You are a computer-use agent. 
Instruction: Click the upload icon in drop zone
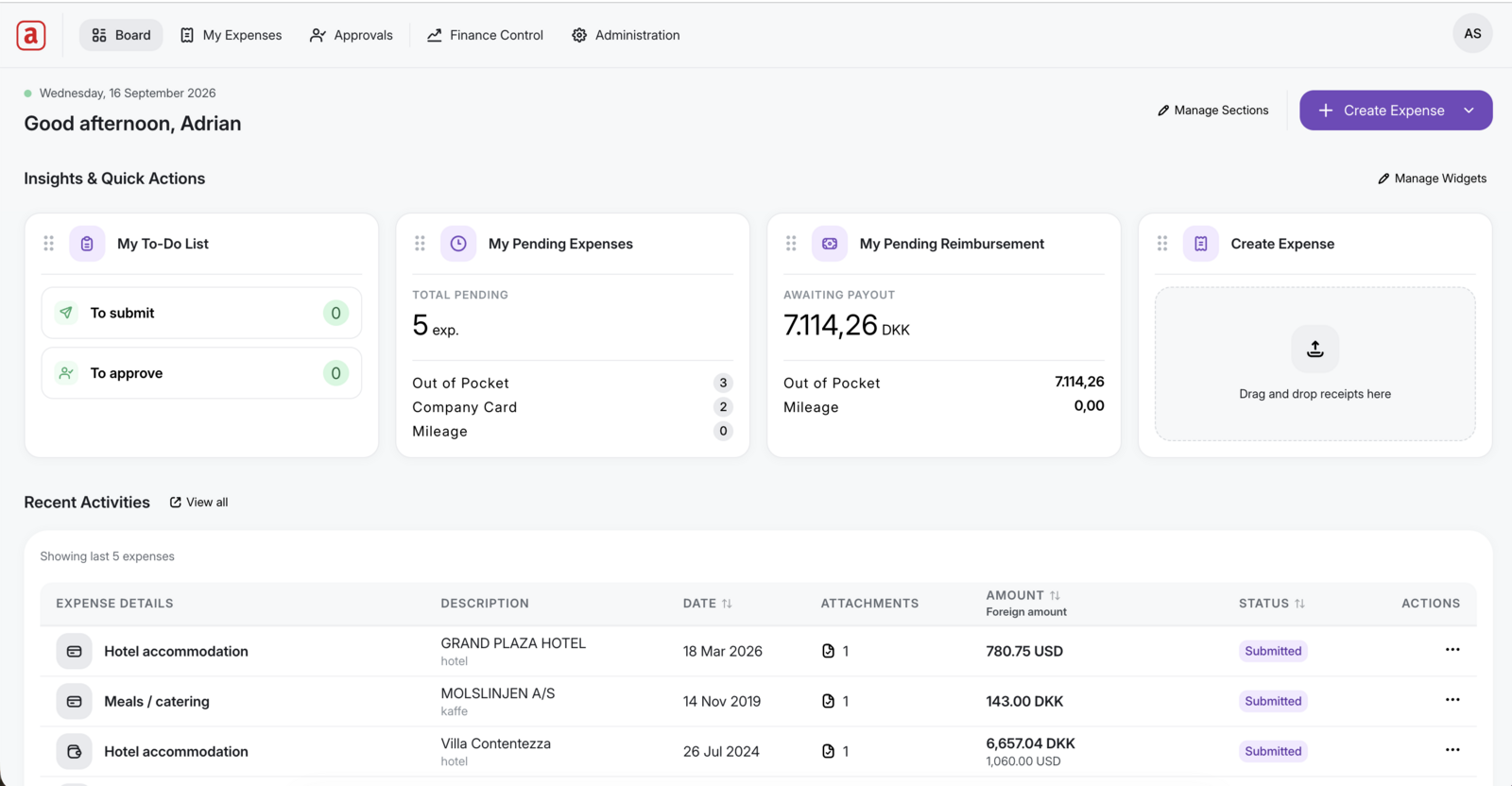click(x=1314, y=349)
